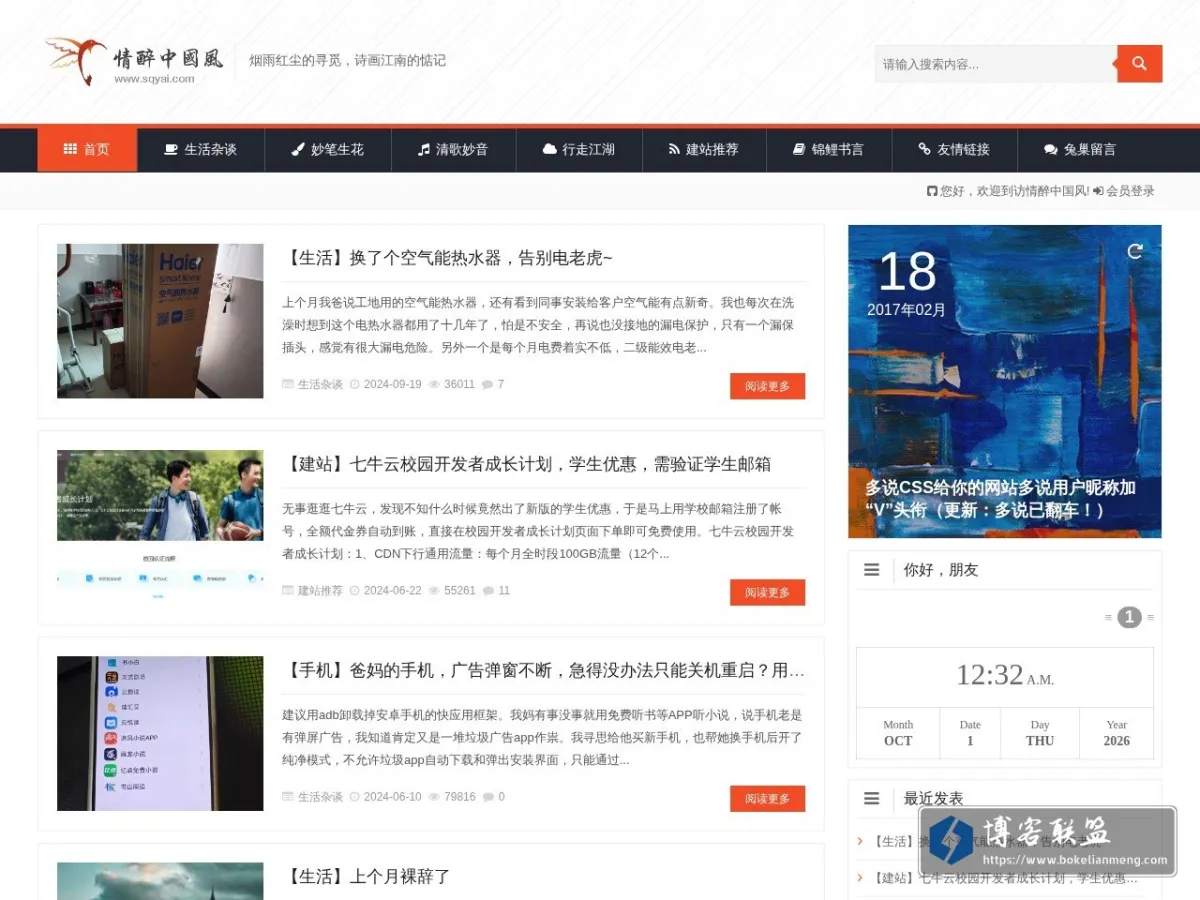The width and height of the screenshot is (1200, 900).
Task: Open the post 【生活】上个月裸辞了
Action: click(x=367, y=876)
